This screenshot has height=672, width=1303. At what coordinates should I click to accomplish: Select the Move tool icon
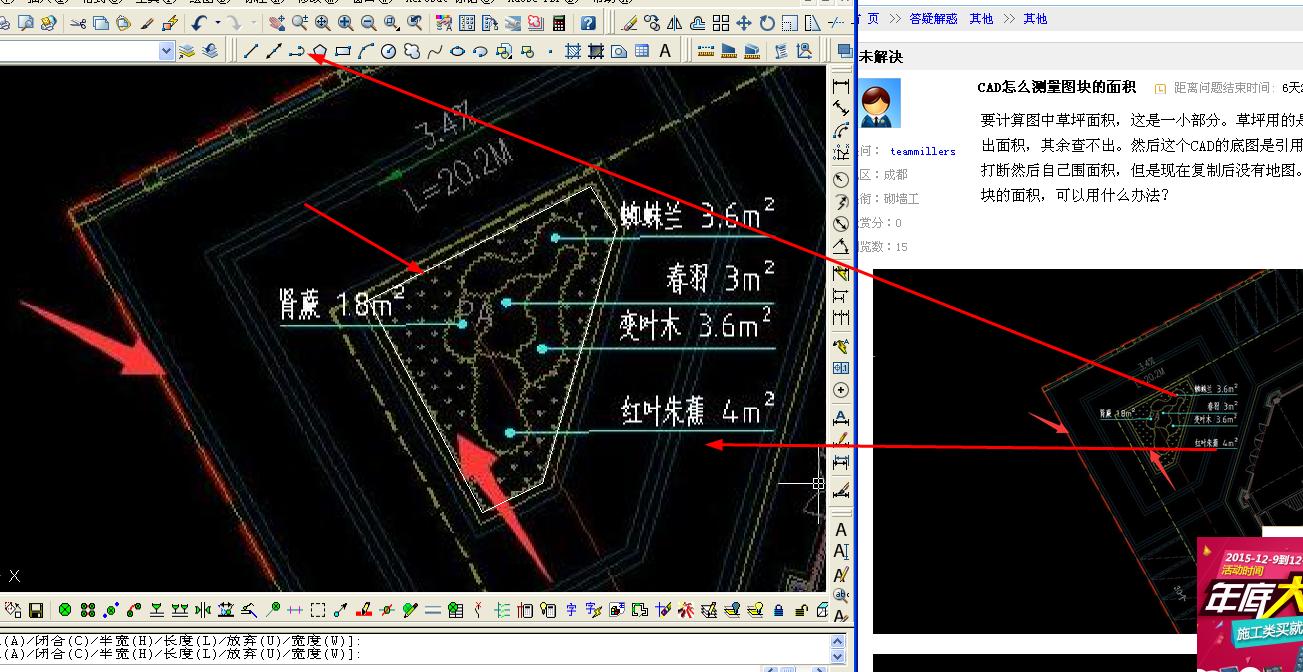(743, 23)
